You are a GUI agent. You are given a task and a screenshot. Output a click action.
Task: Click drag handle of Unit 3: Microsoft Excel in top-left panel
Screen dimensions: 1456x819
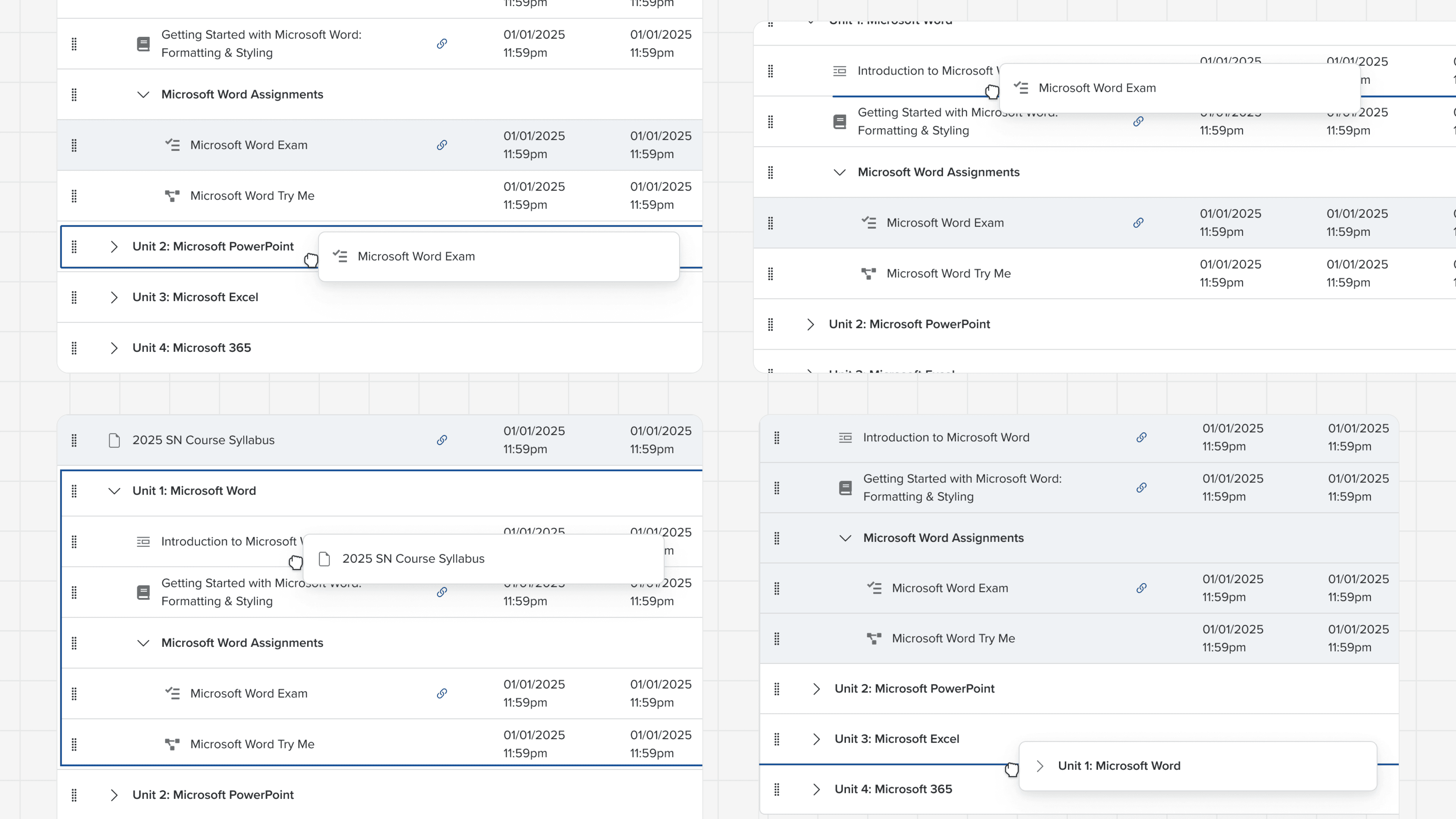[74, 297]
